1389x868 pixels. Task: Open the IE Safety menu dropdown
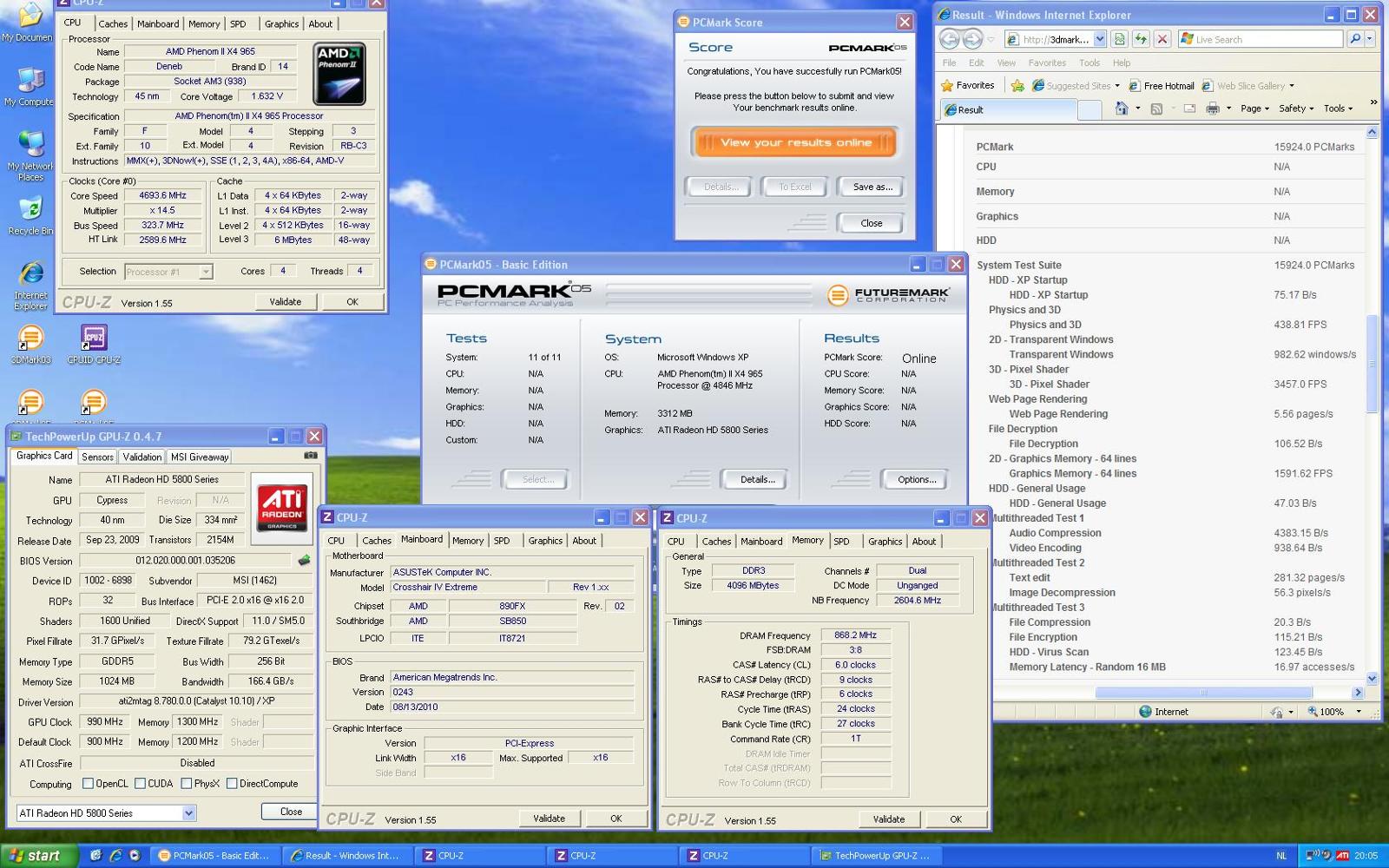pyautogui.click(x=1296, y=108)
